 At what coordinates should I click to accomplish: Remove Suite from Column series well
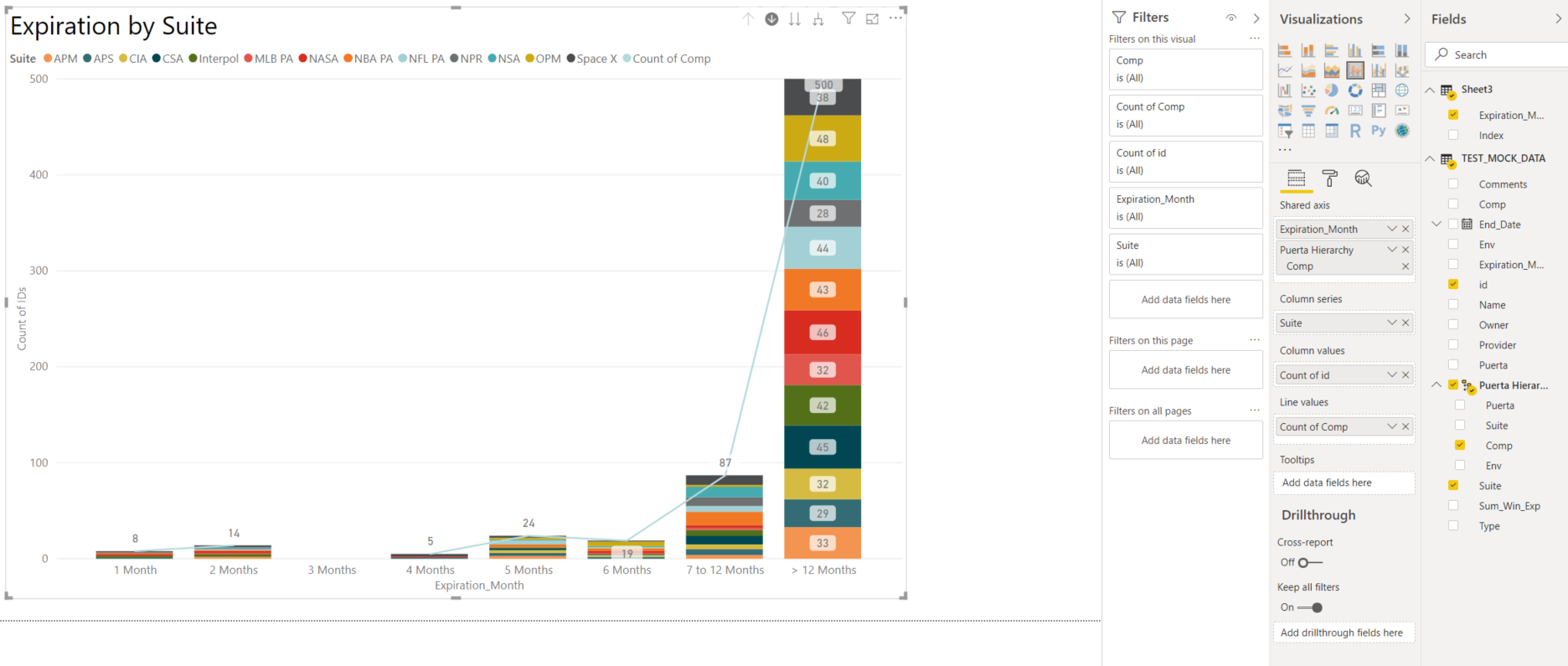(1406, 323)
